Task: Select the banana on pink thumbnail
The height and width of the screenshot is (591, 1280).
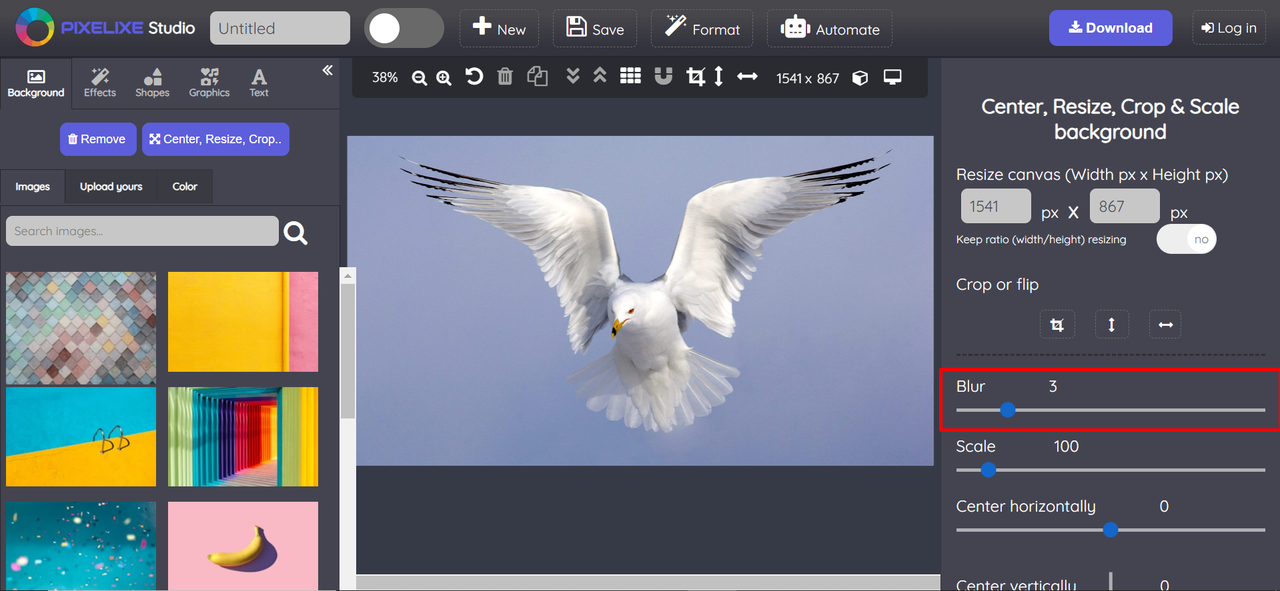Action: click(x=243, y=546)
